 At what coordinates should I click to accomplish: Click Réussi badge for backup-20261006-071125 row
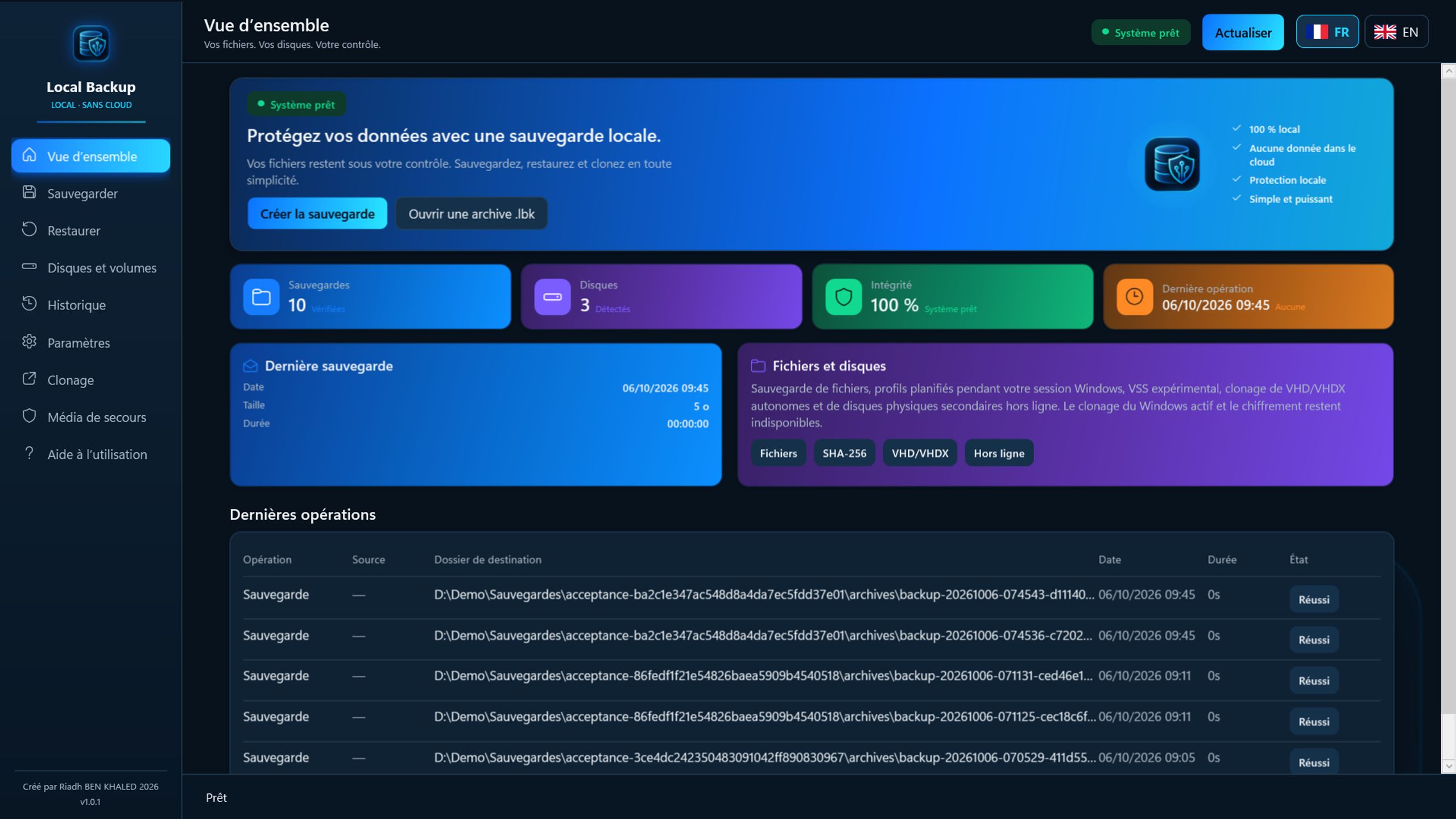(x=1314, y=721)
